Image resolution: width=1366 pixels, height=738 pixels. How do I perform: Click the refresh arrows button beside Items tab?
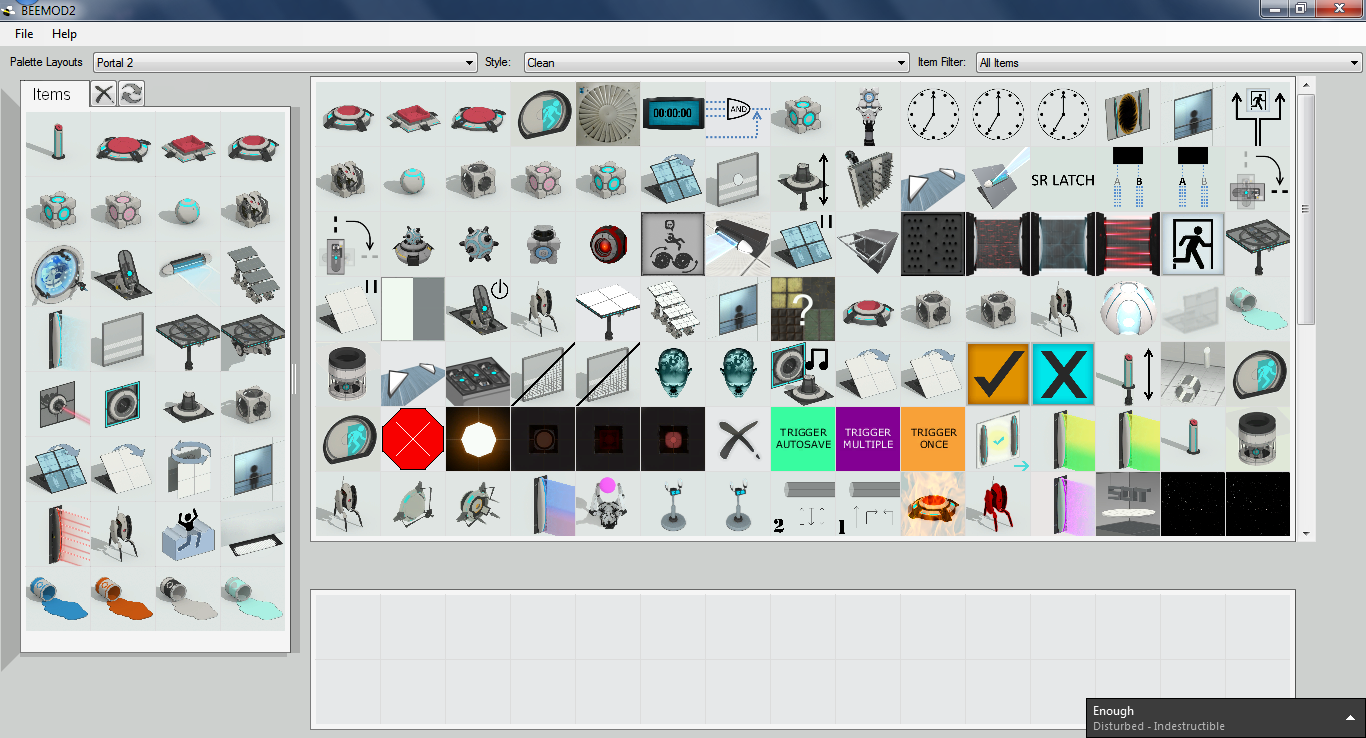pos(132,94)
